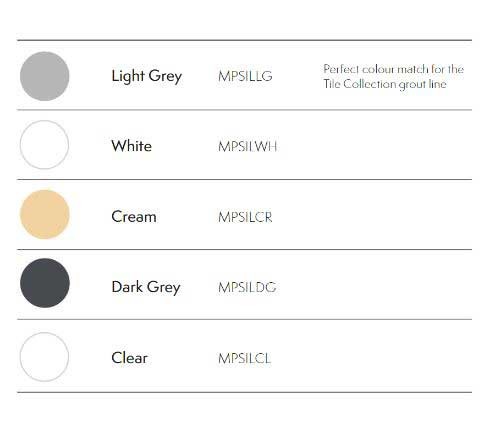Click the Cream colour name

pyautogui.click(x=134, y=217)
